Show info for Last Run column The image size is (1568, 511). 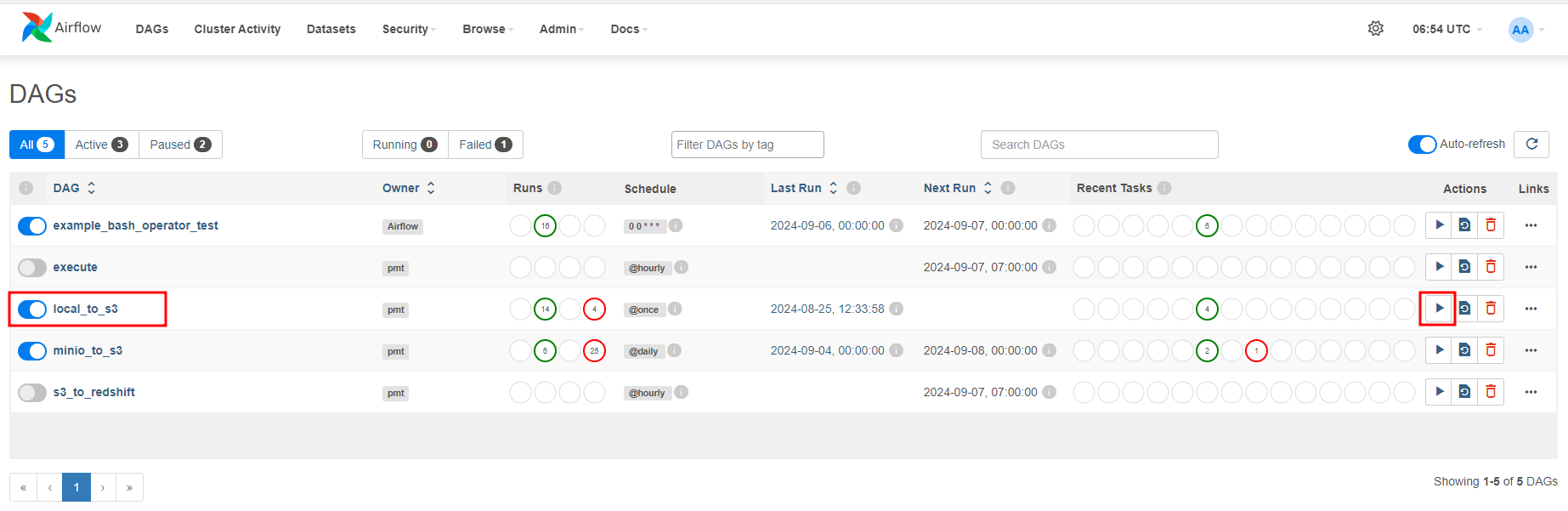854,188
